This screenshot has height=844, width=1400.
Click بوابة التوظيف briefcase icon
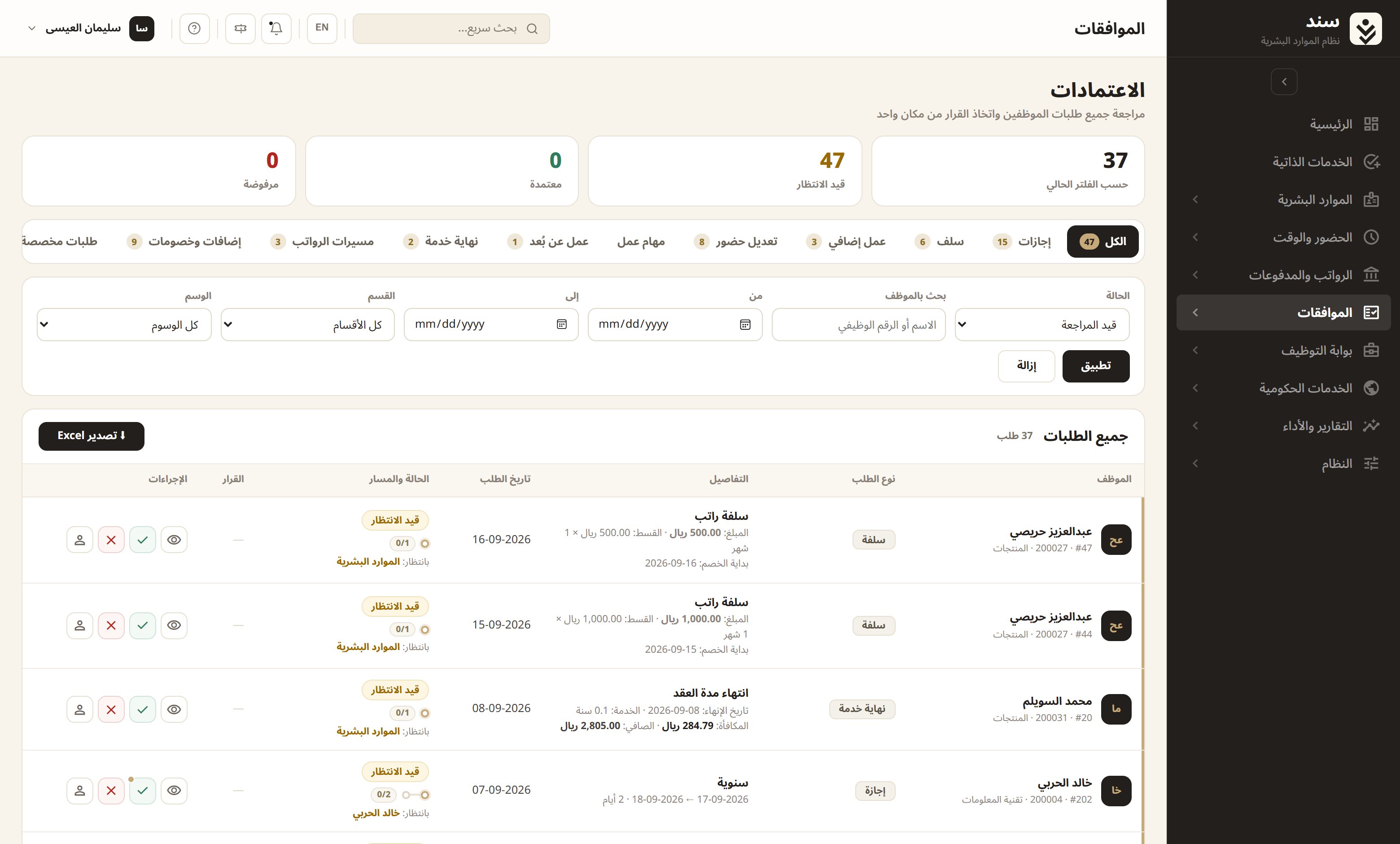point(1371,350)
